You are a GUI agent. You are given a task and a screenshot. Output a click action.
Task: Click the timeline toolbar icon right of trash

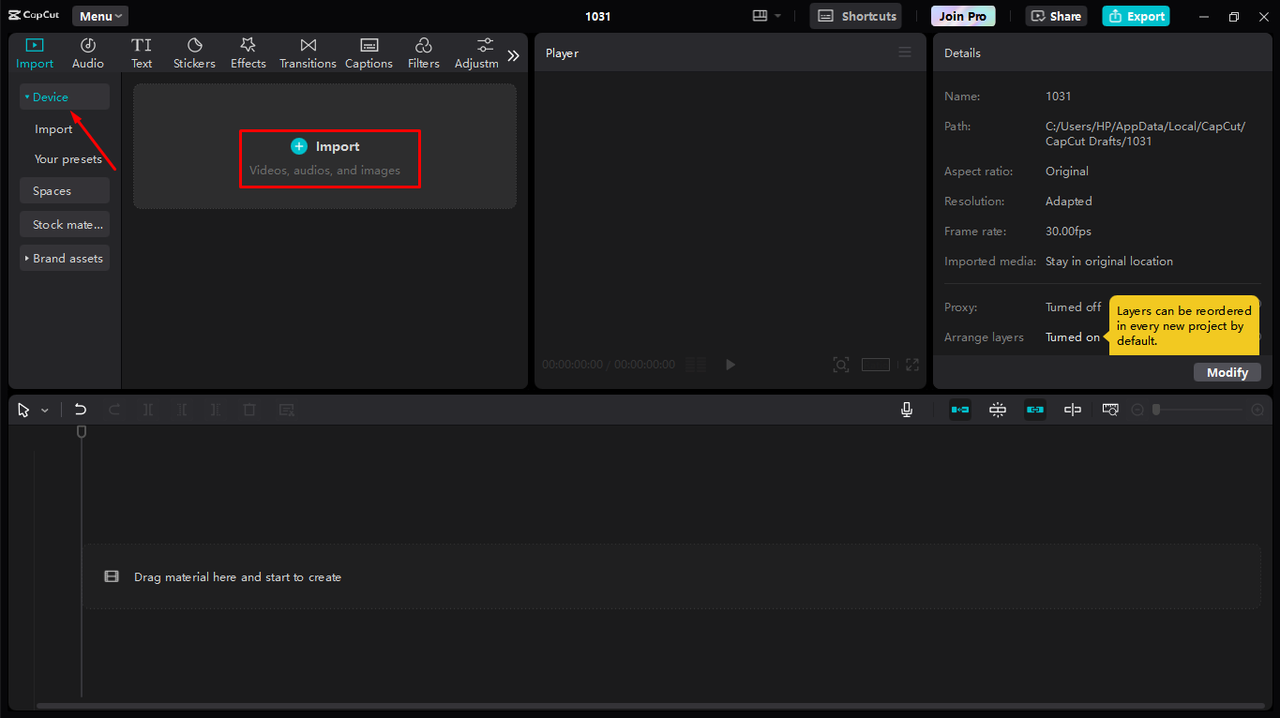click(x=287, y=410)
